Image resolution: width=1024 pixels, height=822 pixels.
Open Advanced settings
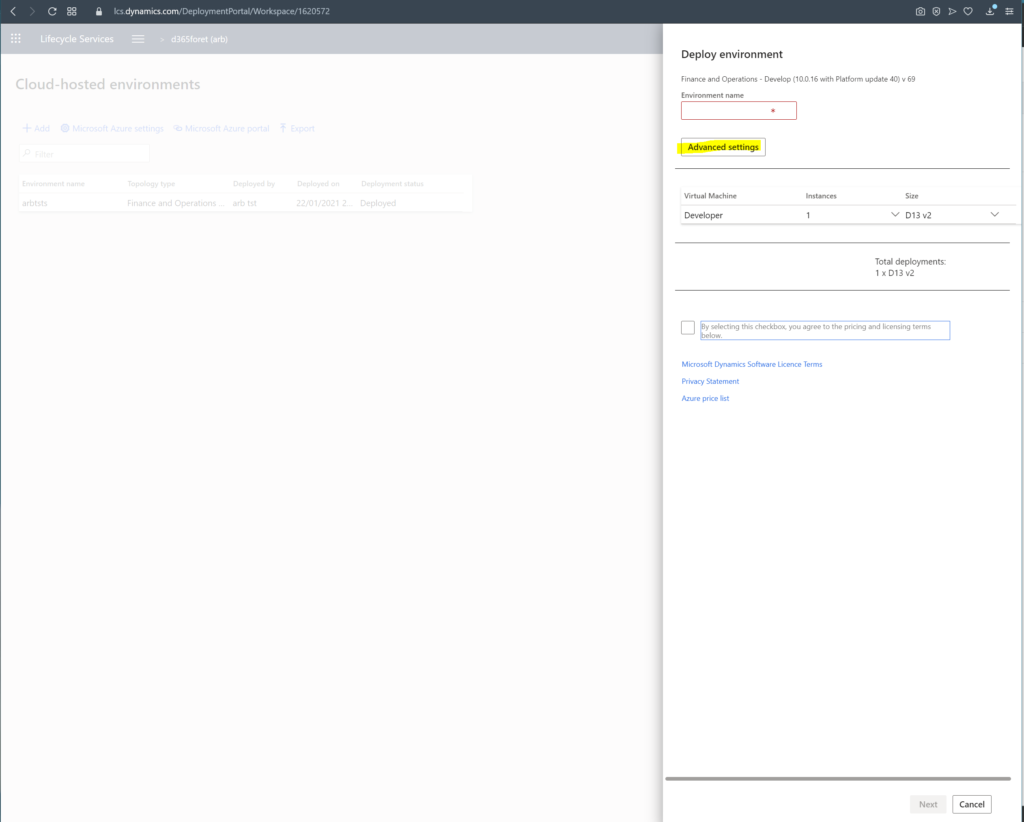point(723,147)
